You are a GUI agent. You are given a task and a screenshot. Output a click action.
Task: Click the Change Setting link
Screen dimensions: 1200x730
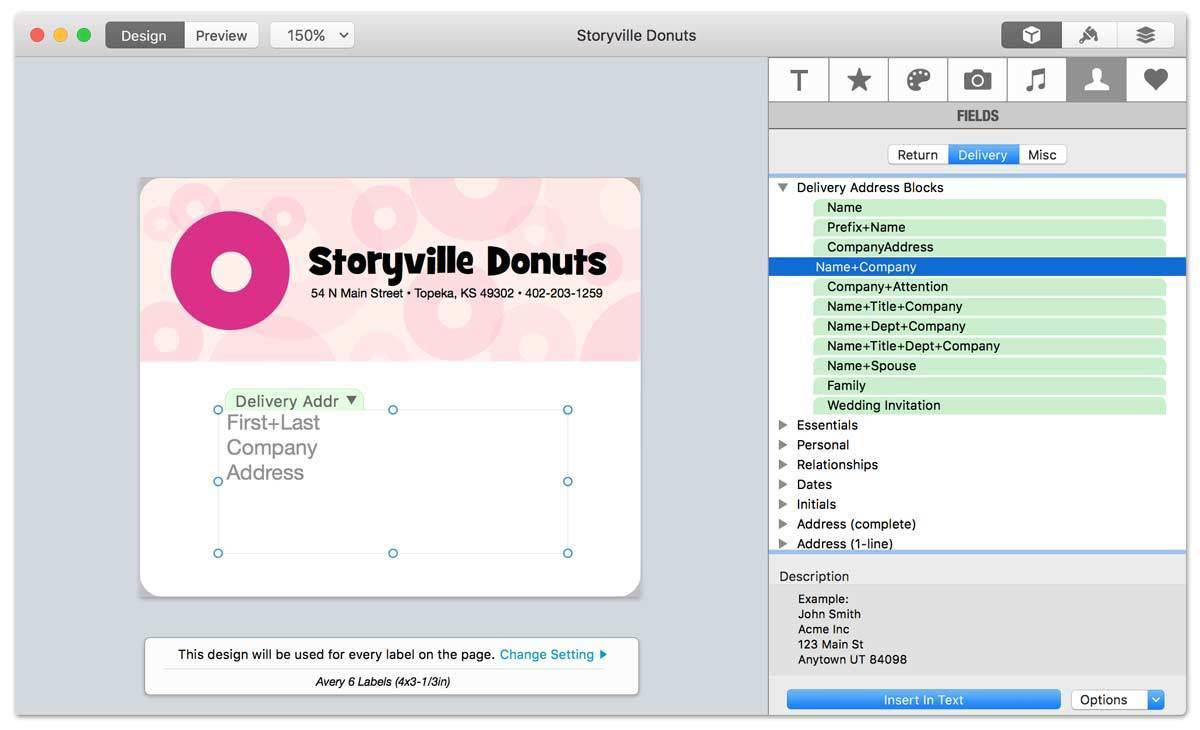pos(553,655)
